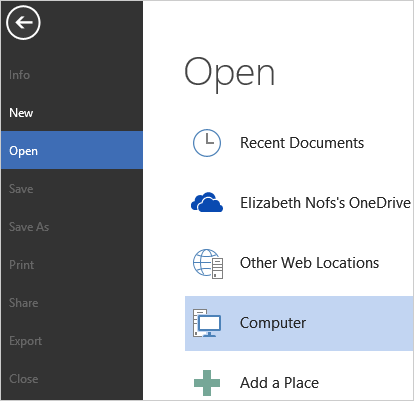Choose Close at the sidebar bottom
This screenshot has width=414, height=401.
(72, 379)
